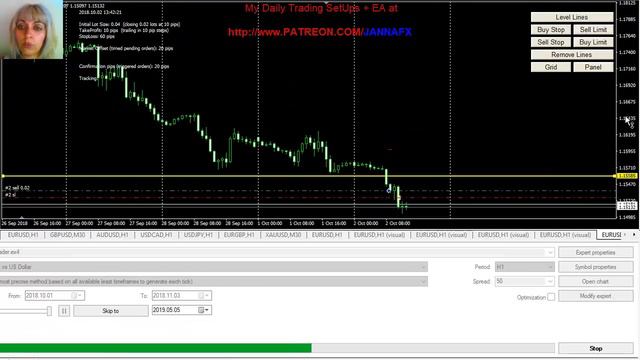Switch to the GBPUSD,M30 chart tab
The height and width of the screenshot is (360, 640).
tap(67, 235)
